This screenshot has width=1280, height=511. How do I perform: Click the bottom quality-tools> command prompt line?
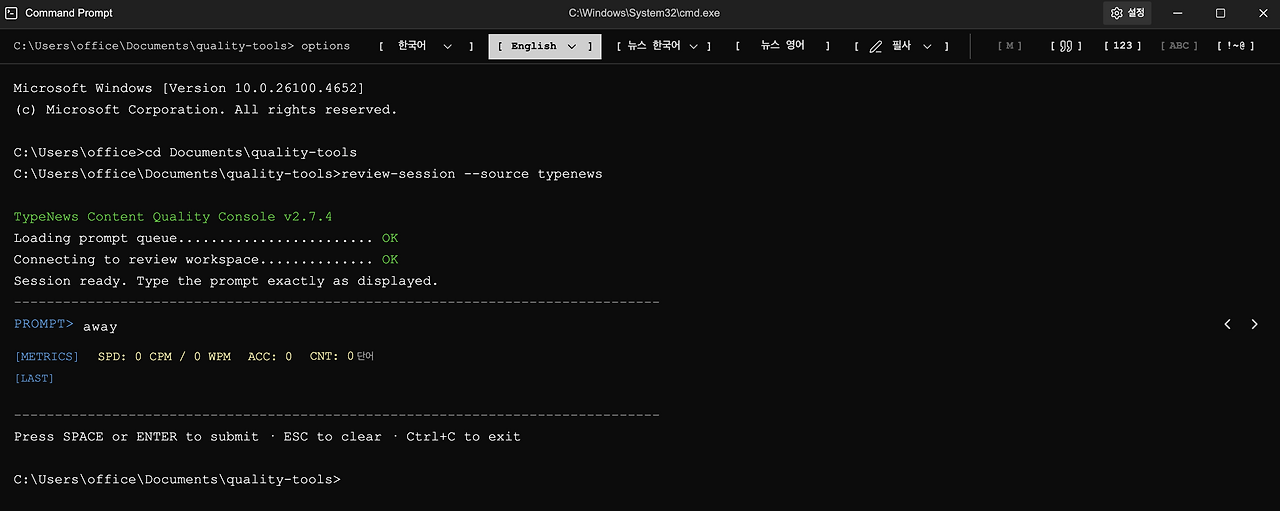[x=177, y=480]
